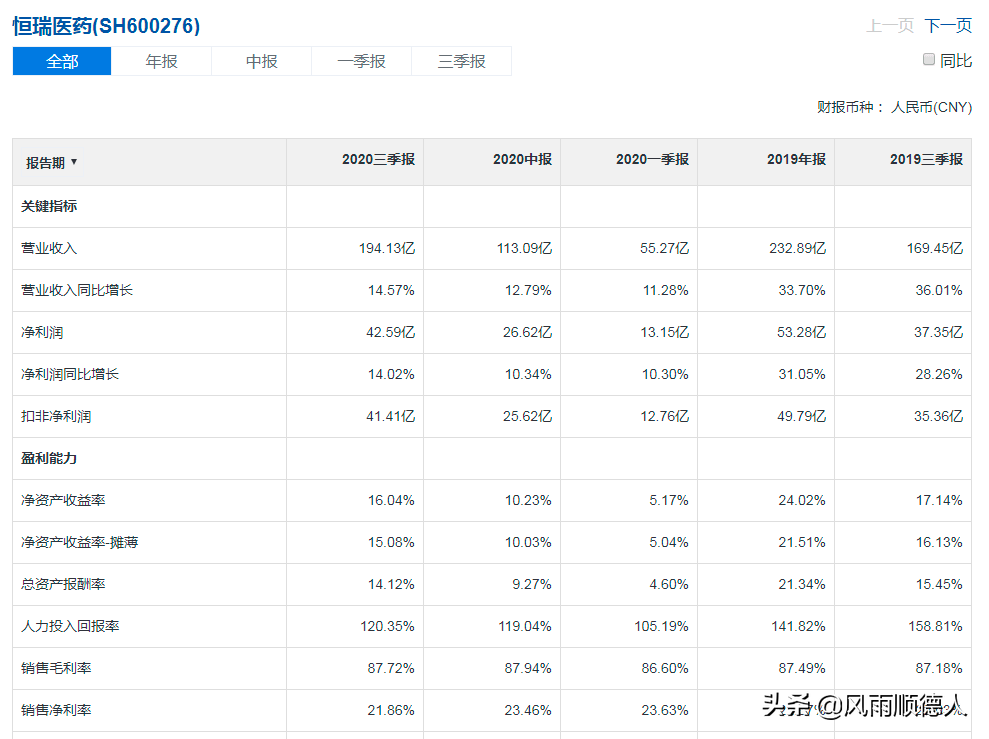This screenshot has height=739, width=989.
Task: Click the 财报币种 人民币(CNY) label
Action: tap(894, 107)
